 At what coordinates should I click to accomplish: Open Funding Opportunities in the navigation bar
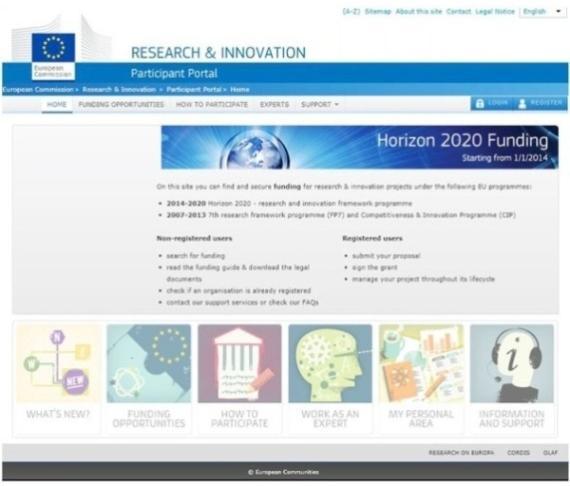point(121,104)
